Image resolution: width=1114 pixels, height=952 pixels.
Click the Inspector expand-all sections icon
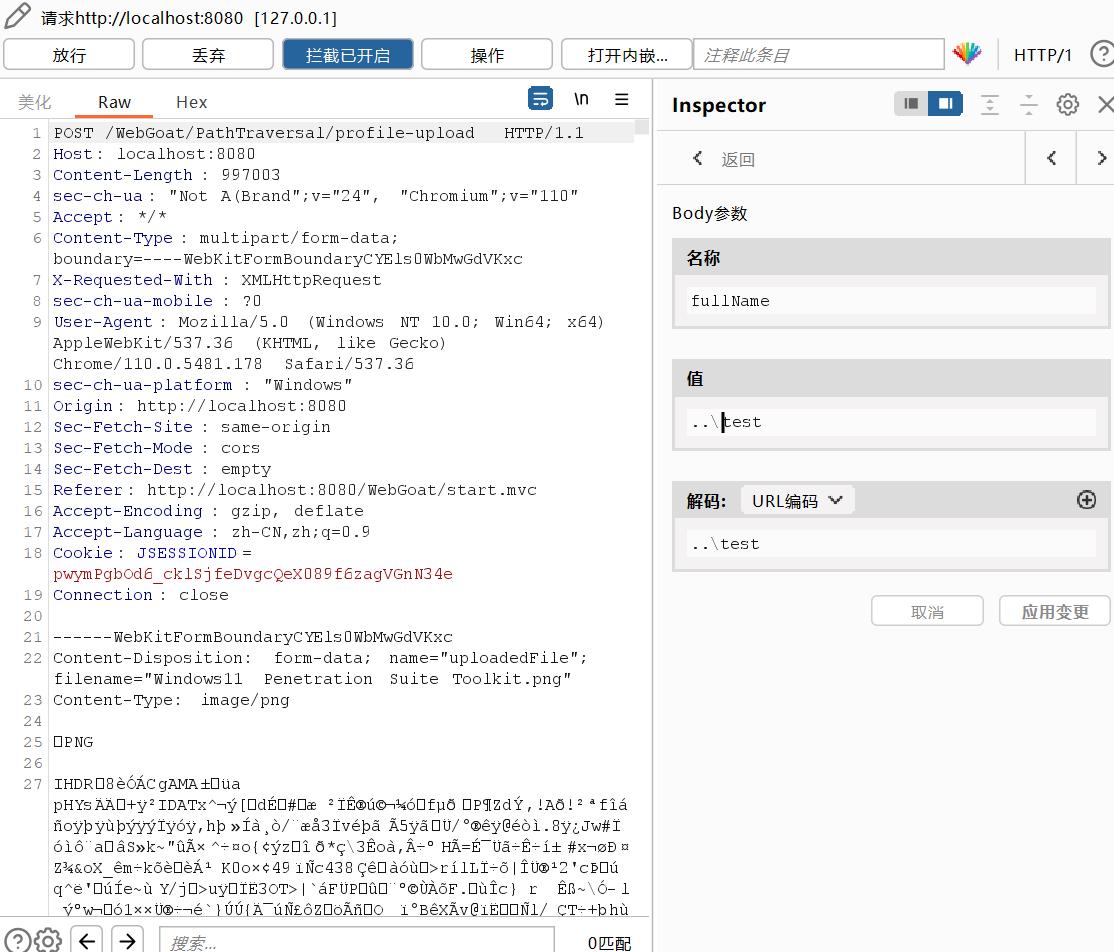click(990, 104)
